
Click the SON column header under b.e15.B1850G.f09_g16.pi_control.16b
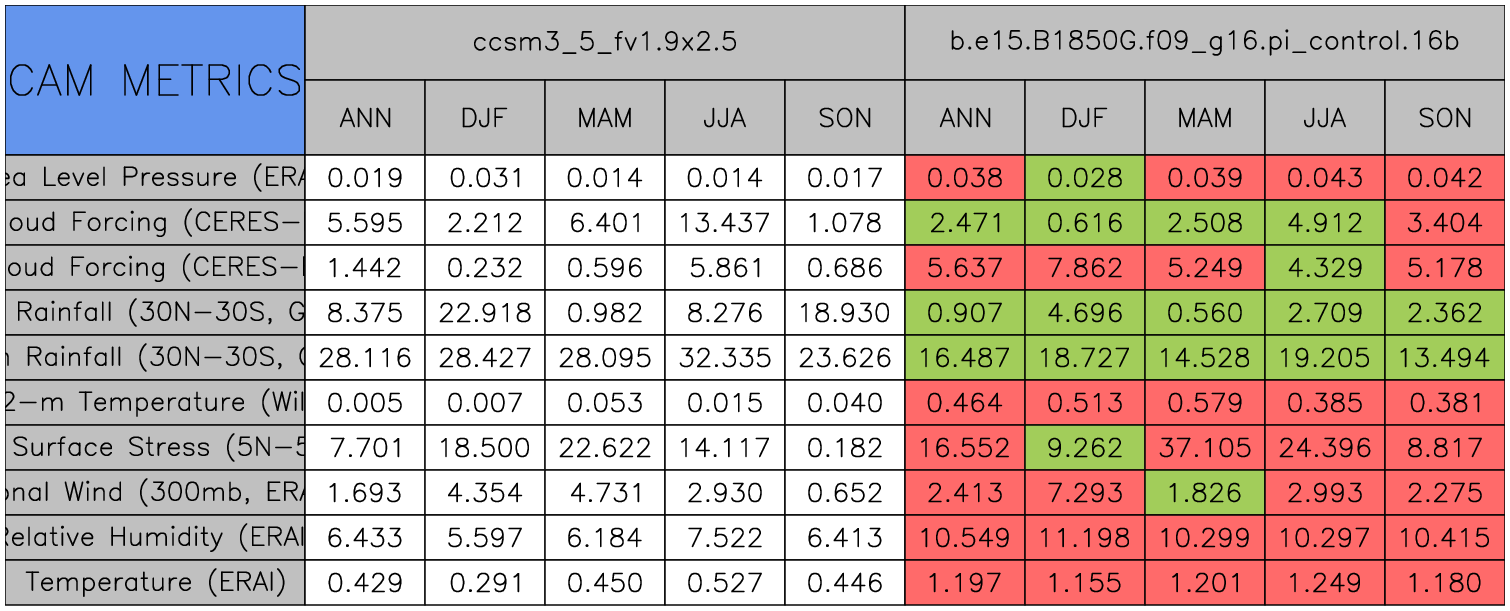click(1445, 118)
